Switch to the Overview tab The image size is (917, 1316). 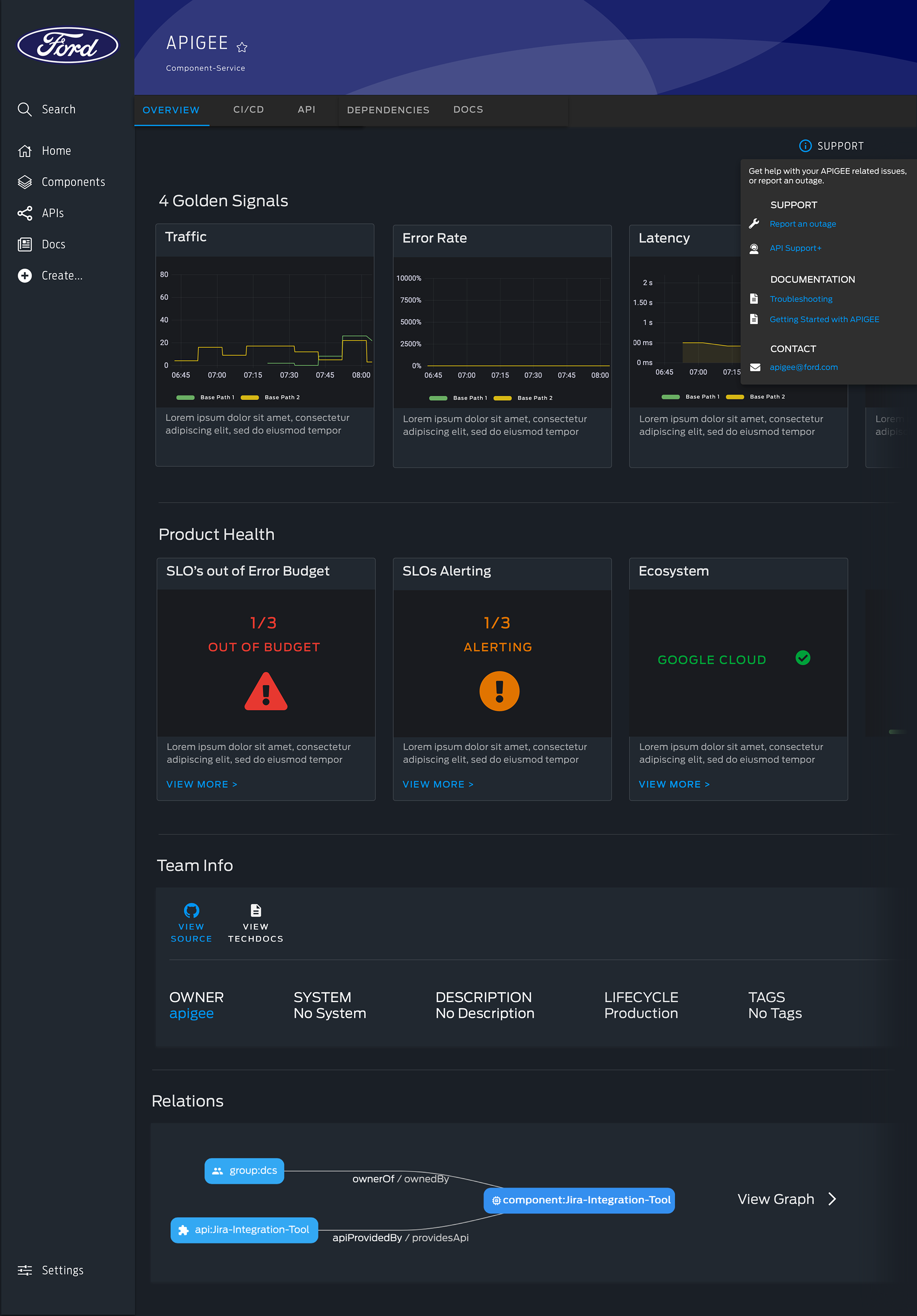[x=171, y=110]
